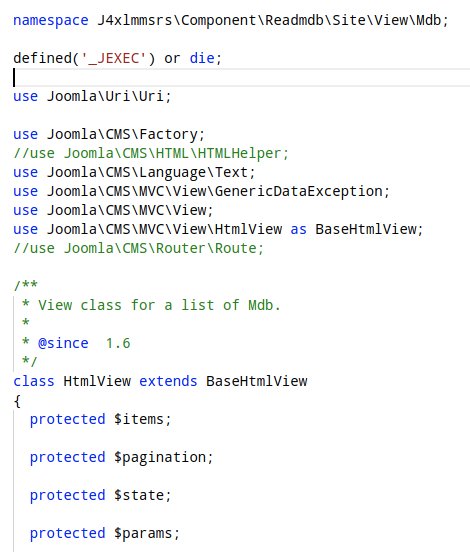The height and width of the screenshot is (552, 470).
Task: Click the $params property declaration
Action: click(105, 533)
